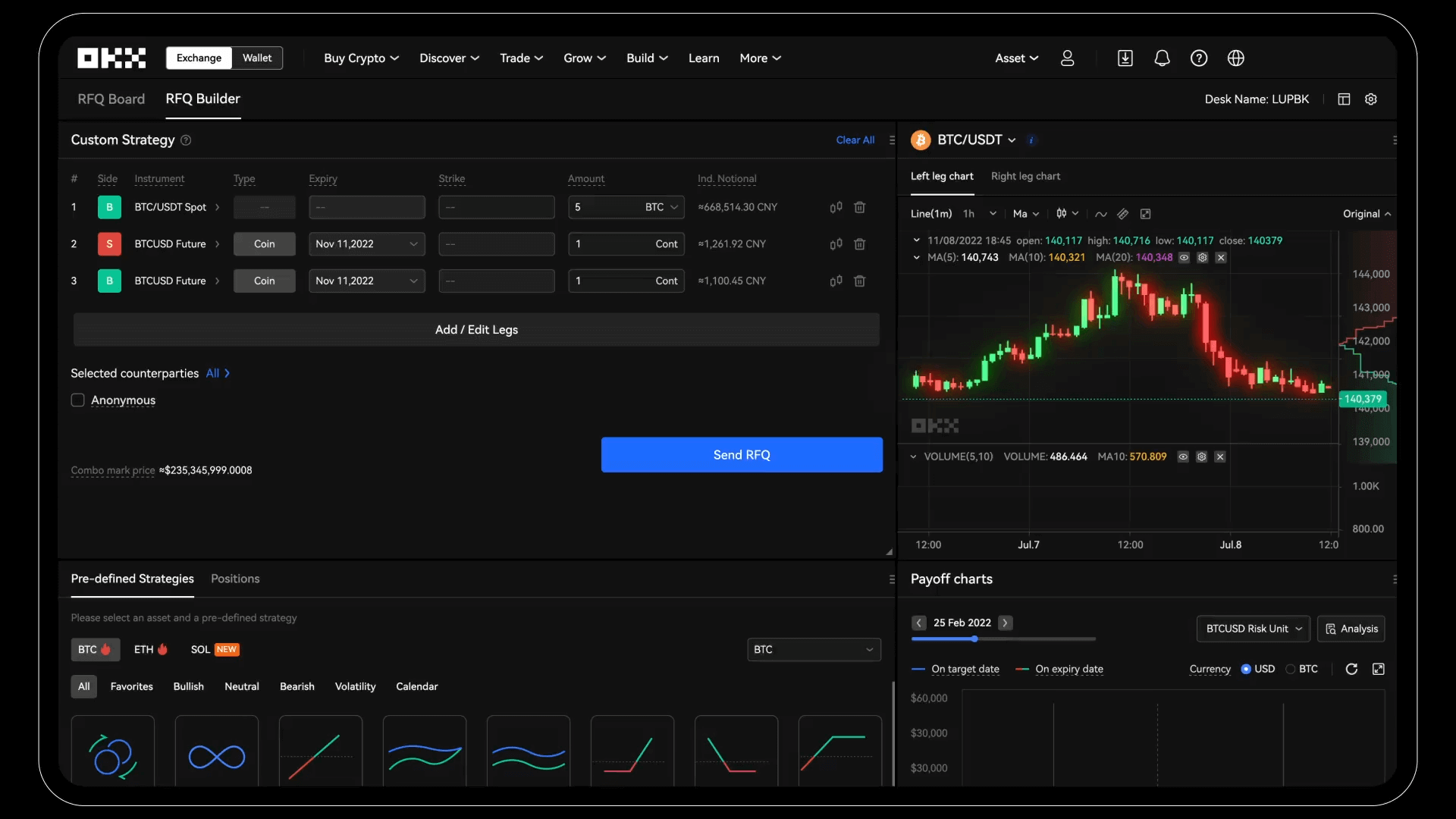Click Add / Edit Legs button
This screenshot has width=1456, height=819.
(x=476, y=329)
